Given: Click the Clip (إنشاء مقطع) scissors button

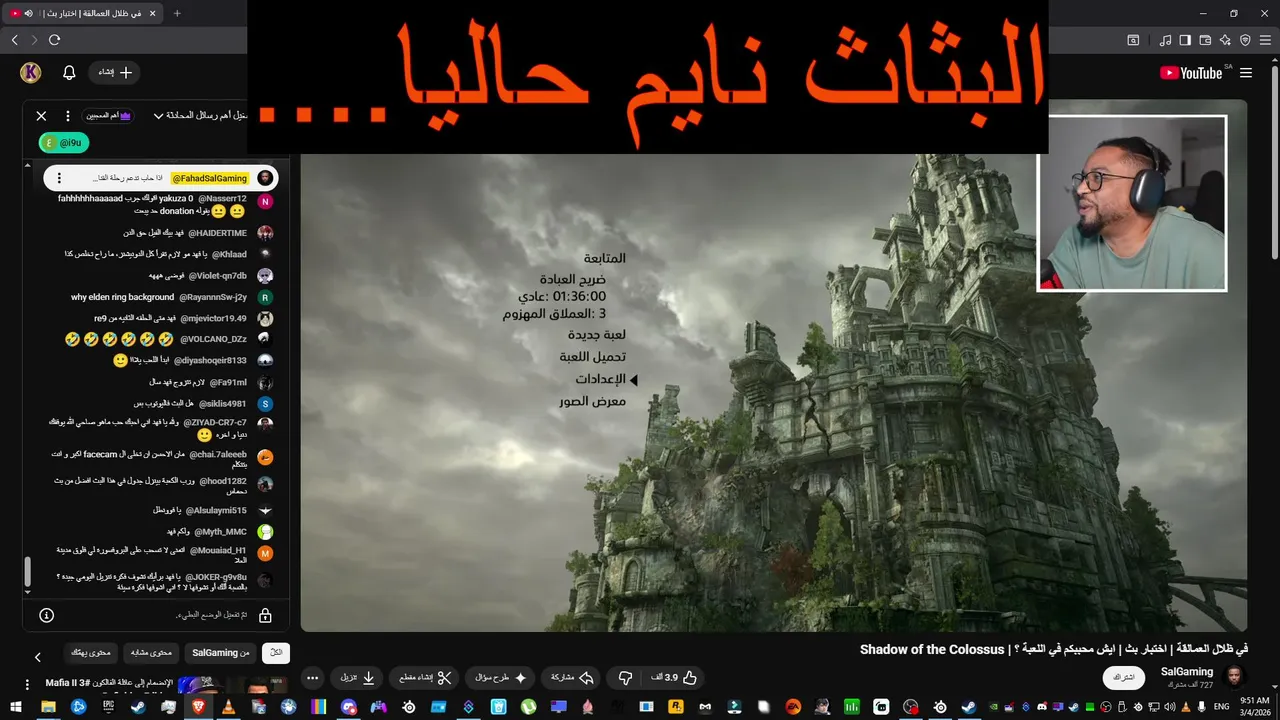Looking at the screenshot, I should tap(425, 678).
